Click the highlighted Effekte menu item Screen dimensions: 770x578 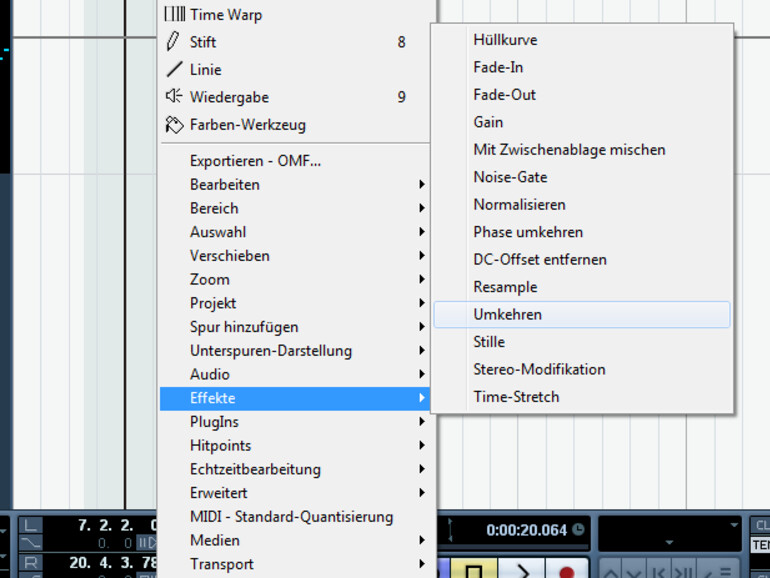295,398
